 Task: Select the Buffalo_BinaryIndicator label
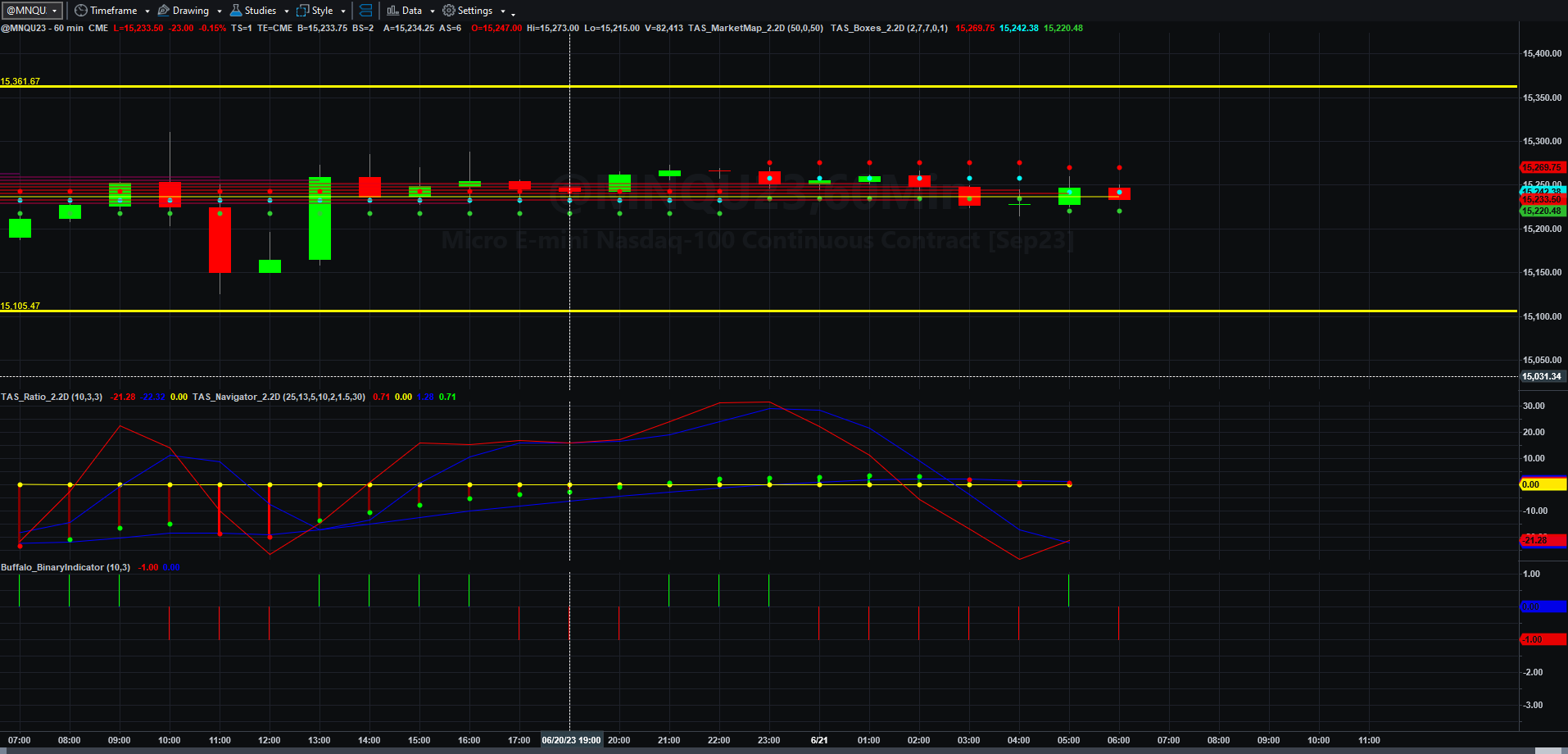(x=66, y=567)
